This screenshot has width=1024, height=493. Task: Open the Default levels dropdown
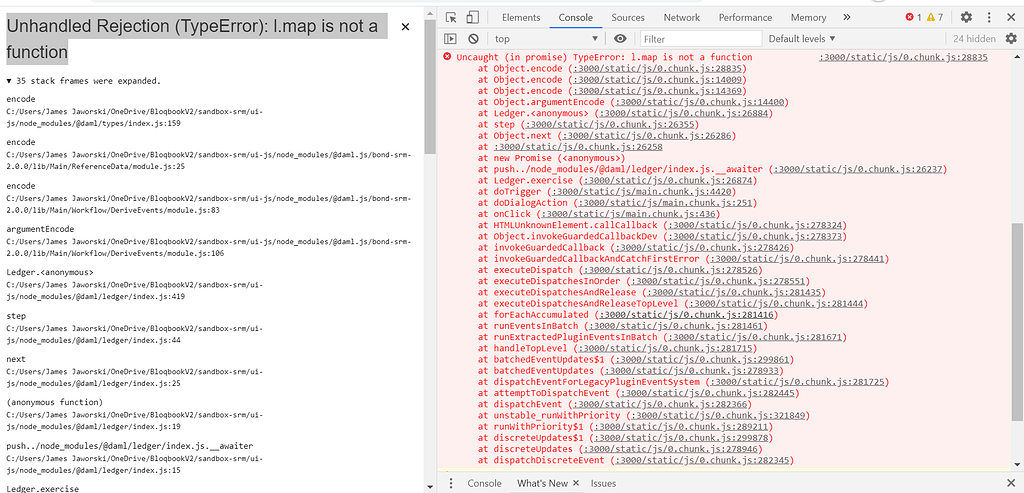click(802, 39)
